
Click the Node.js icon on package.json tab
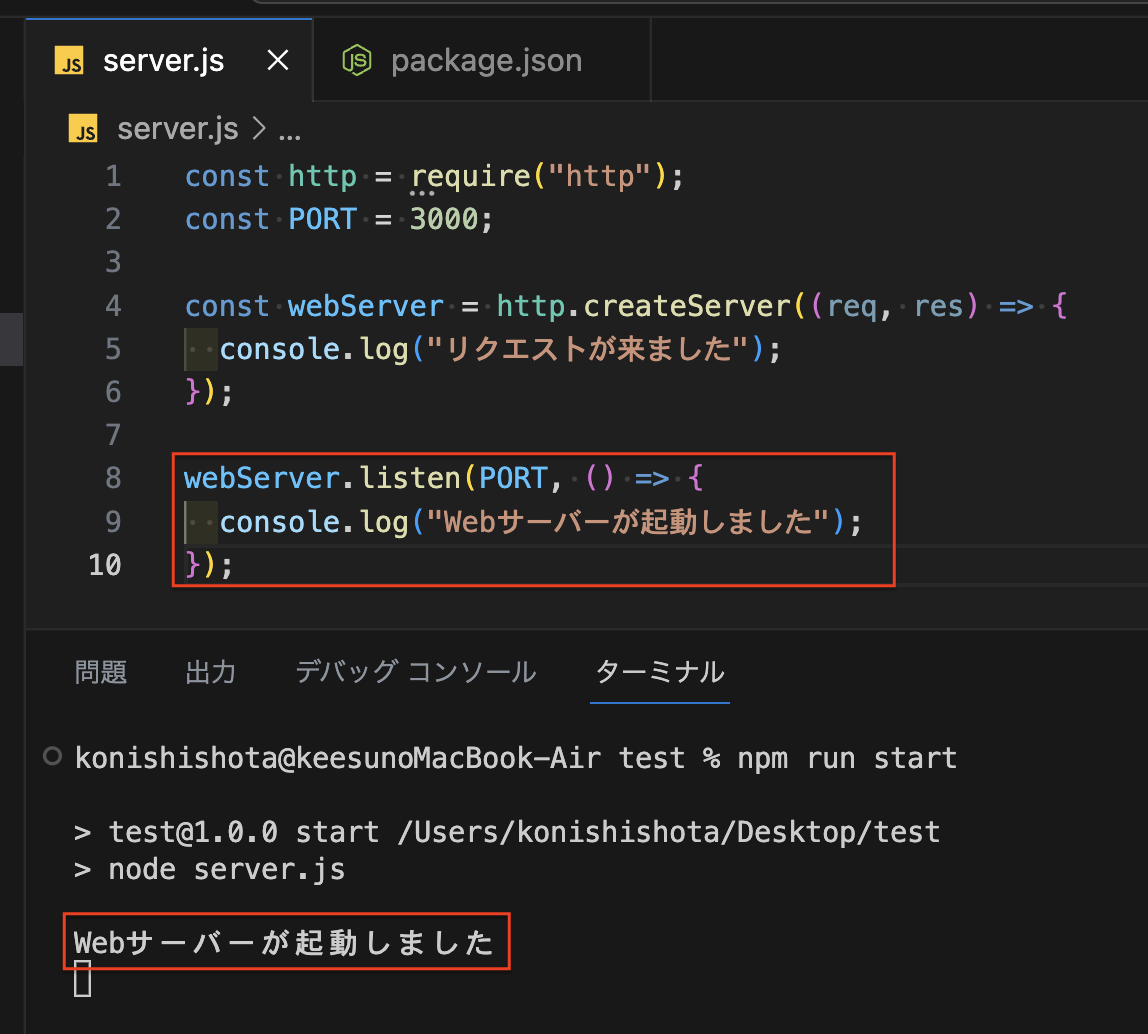click(358, 59)
